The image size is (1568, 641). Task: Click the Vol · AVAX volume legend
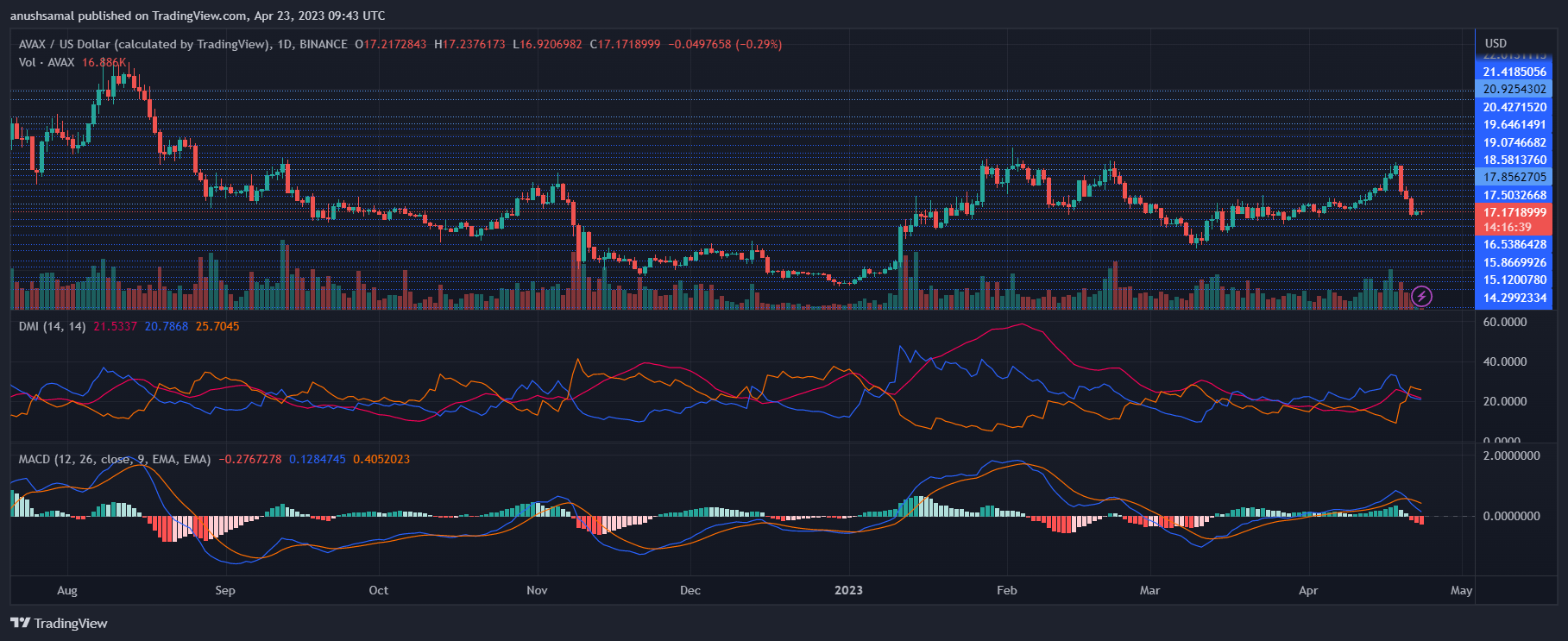(47, 62)
